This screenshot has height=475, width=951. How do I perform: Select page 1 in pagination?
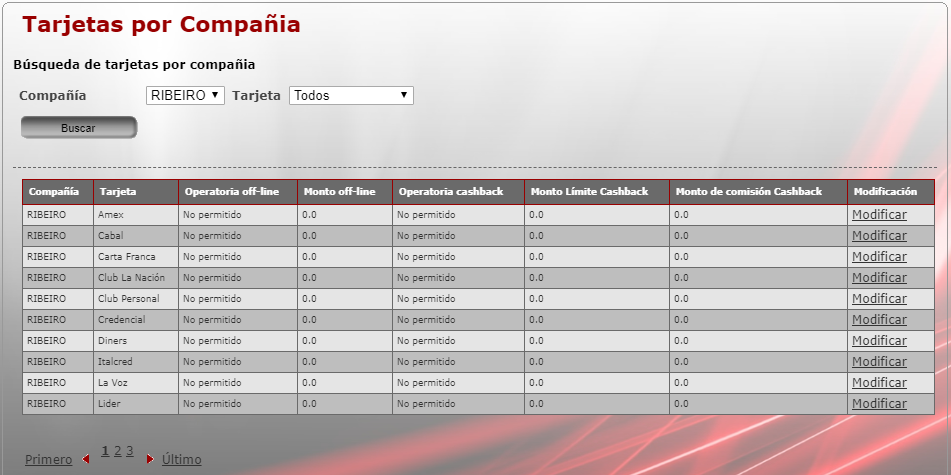point(106,451)
